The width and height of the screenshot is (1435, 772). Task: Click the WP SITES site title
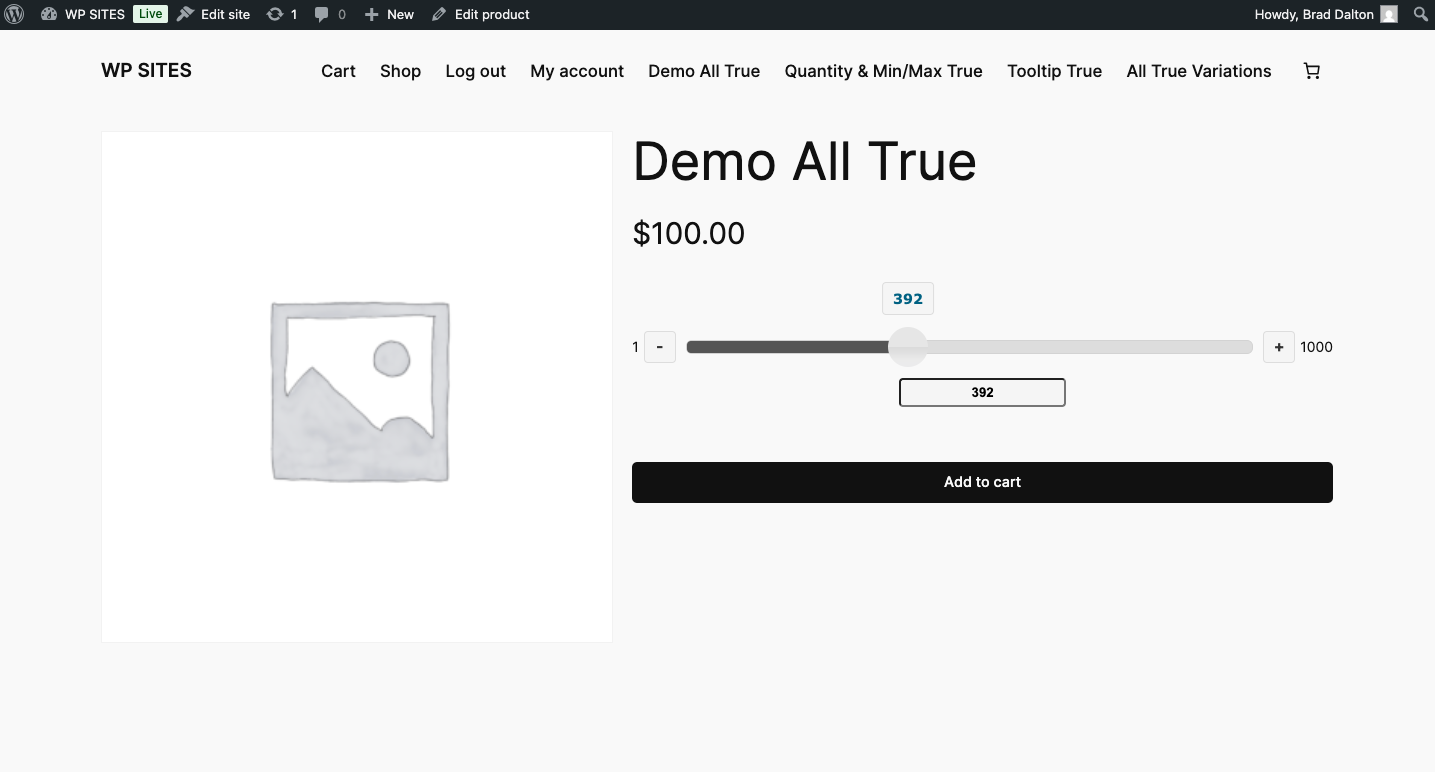pos(146,70)
